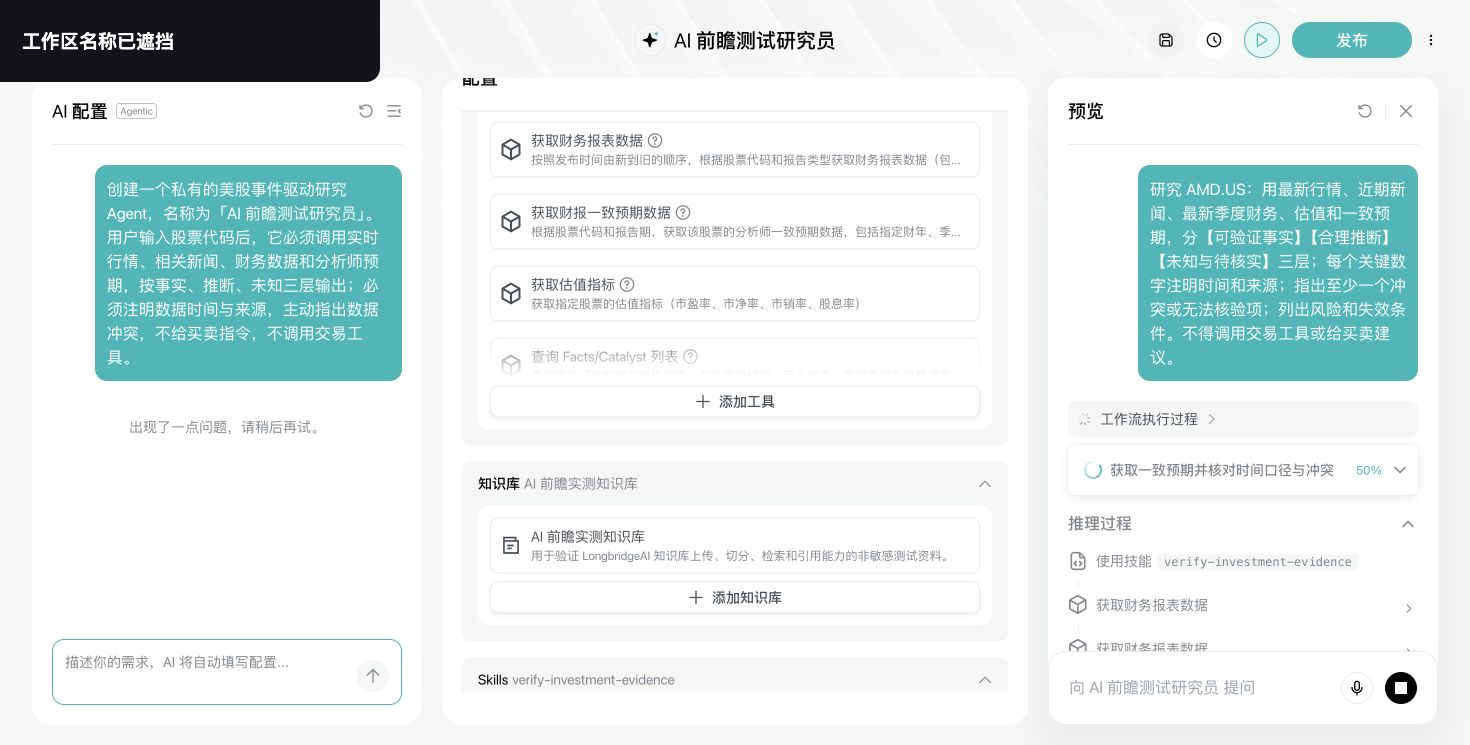Refresh the 预览 panel
The width and height of the screenshot is (1470, 745).
pos(1365,111)
